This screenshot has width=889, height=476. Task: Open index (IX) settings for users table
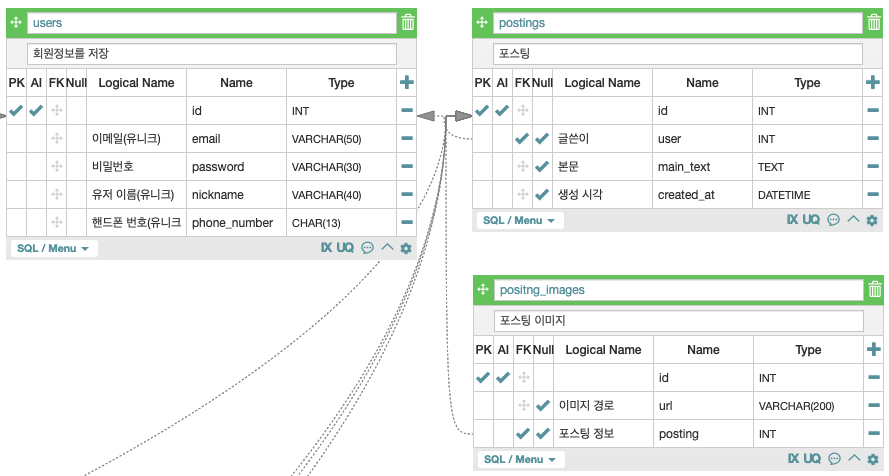click(327, 248)
